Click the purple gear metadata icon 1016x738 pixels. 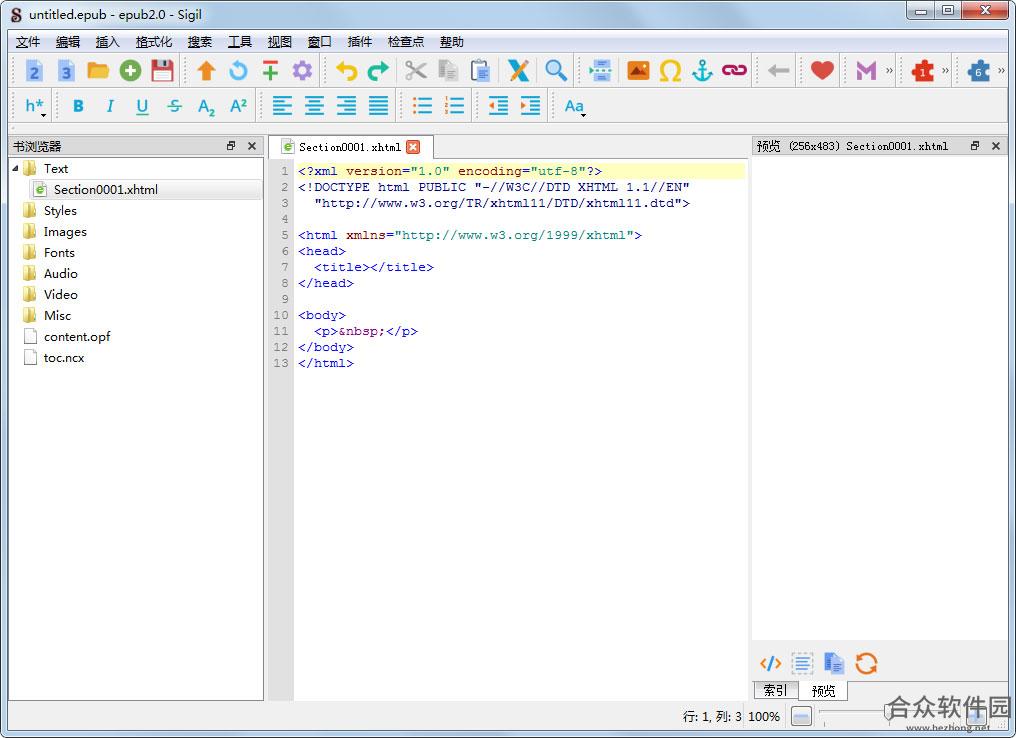[x=302, y=71]
